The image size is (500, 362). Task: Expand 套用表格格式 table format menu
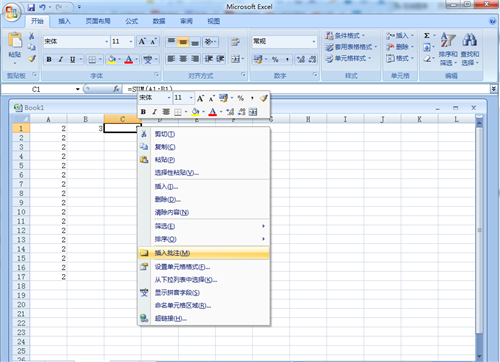(351, 47)
